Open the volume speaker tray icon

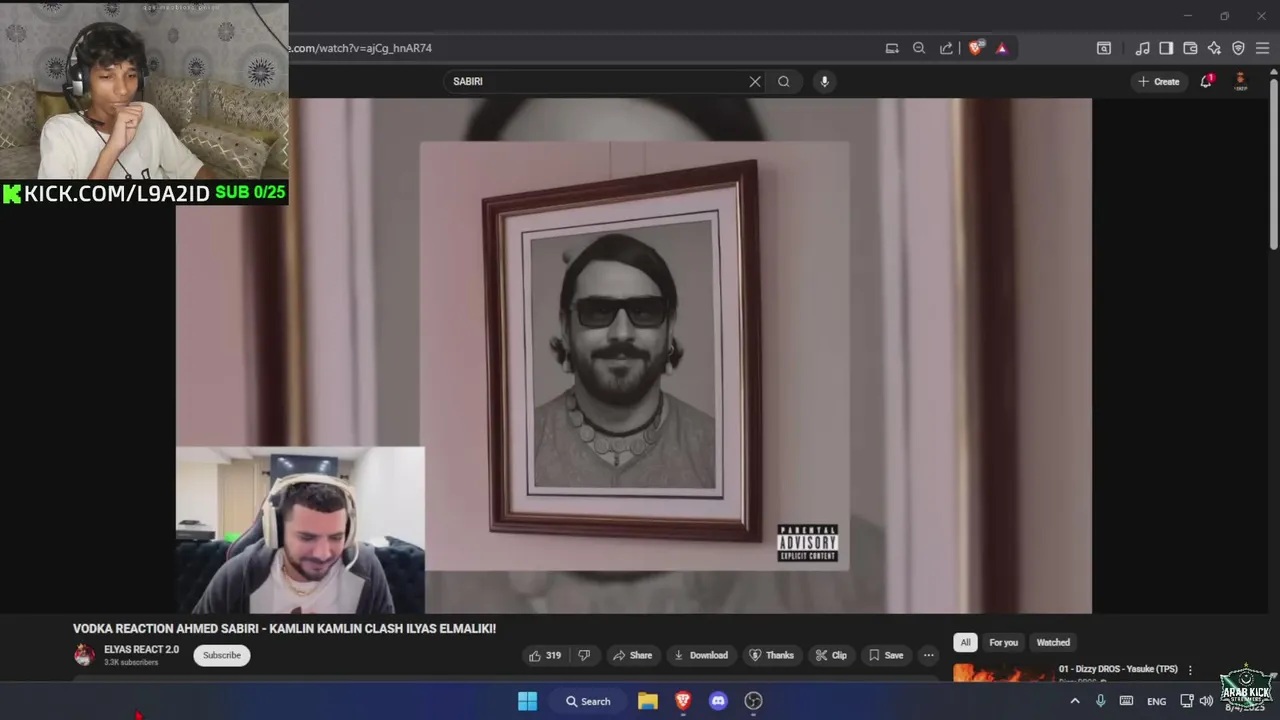pos(1206,701)
